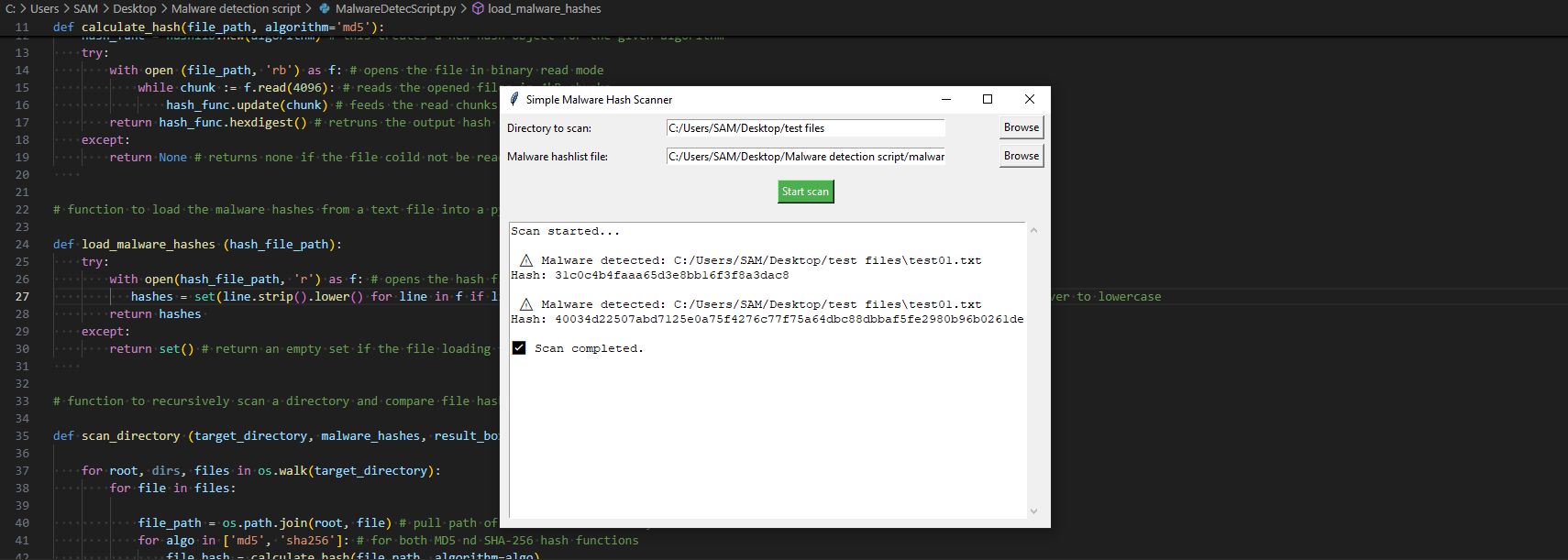Open the load_malware_hashes symbol breadcrumb
Screen dimensions: 1568x560
pyautogui.click(x=545, y=8)
